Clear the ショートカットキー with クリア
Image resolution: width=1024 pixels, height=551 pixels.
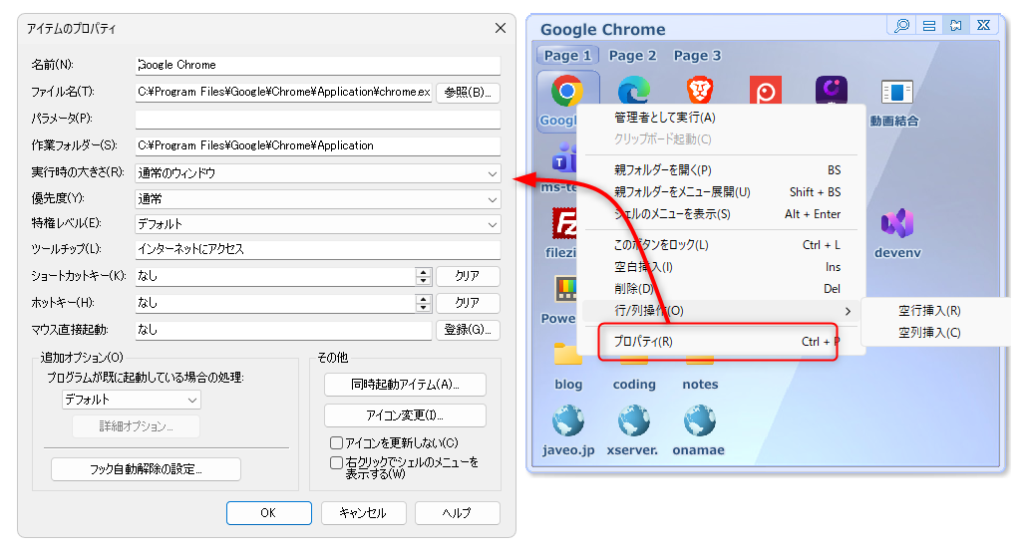pos(468,276)
